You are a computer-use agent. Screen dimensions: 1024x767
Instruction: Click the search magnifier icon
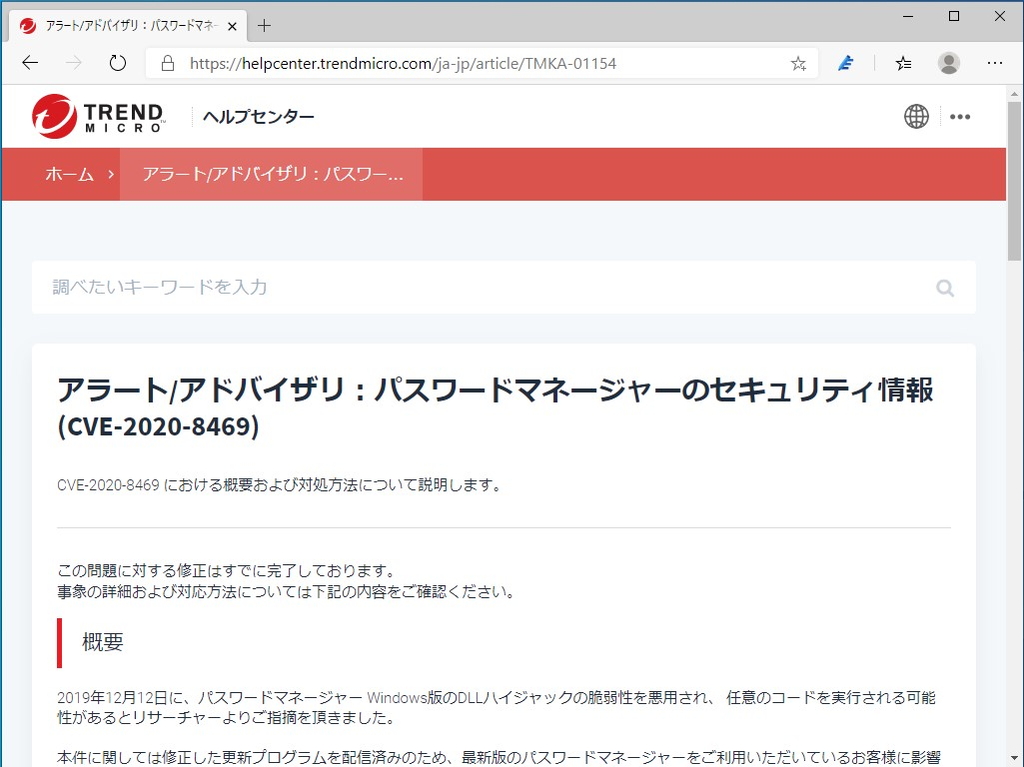[x=944, y=288]
